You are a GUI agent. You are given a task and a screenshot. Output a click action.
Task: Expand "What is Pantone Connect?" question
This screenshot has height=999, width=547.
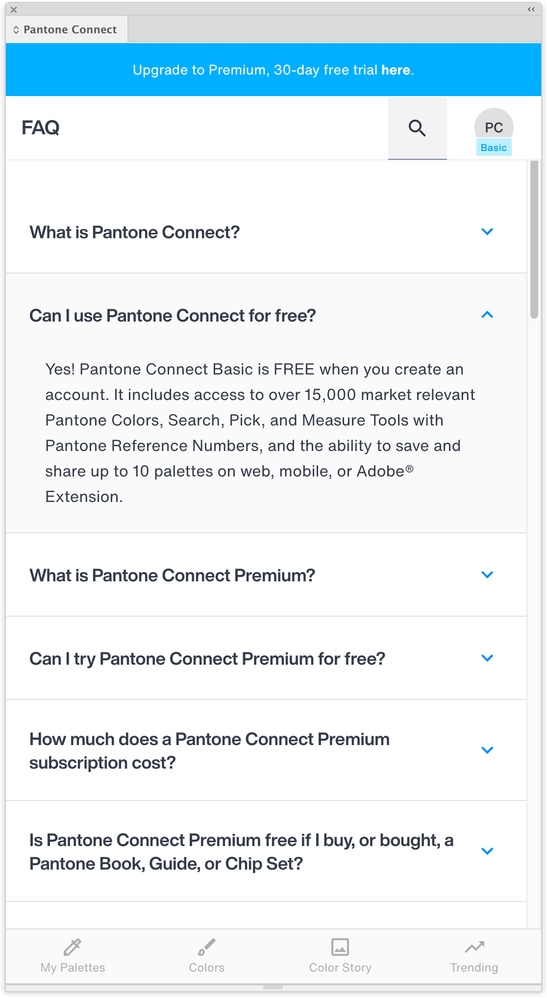(x=266, y=232)
